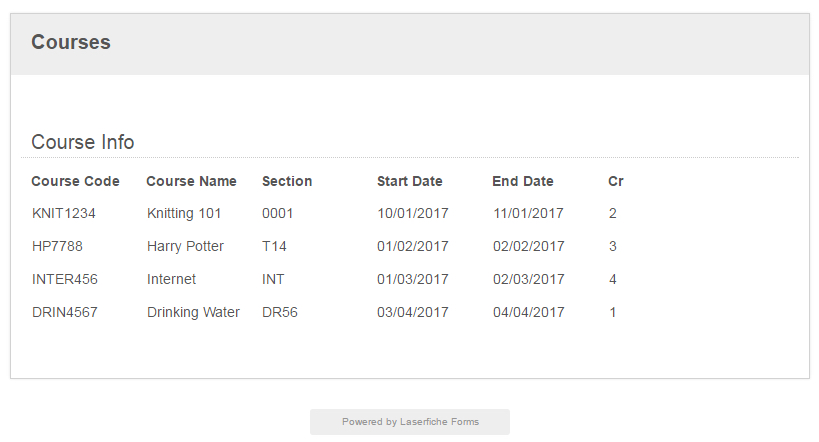This screenshot has height=442, width=819.
Task: Select end date 02/02/2017
Action: pyautogui.click(x=529, y=246)
